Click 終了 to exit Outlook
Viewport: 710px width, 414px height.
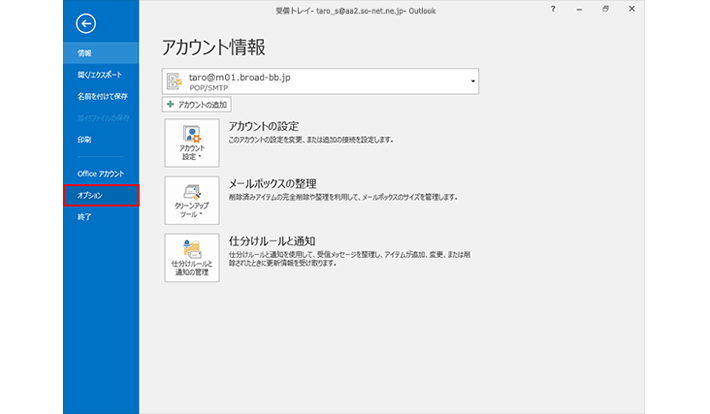[85, 216]
